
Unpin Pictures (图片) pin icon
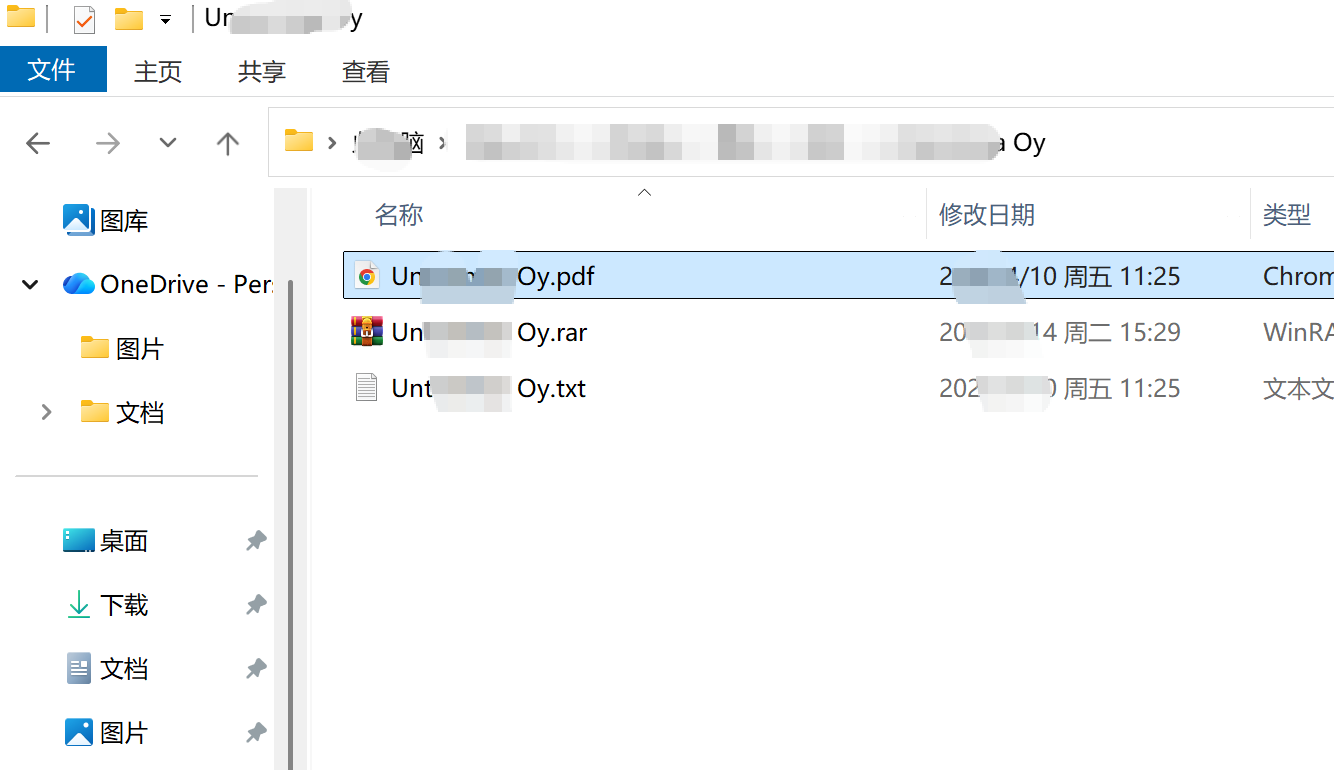click(256, 733)
